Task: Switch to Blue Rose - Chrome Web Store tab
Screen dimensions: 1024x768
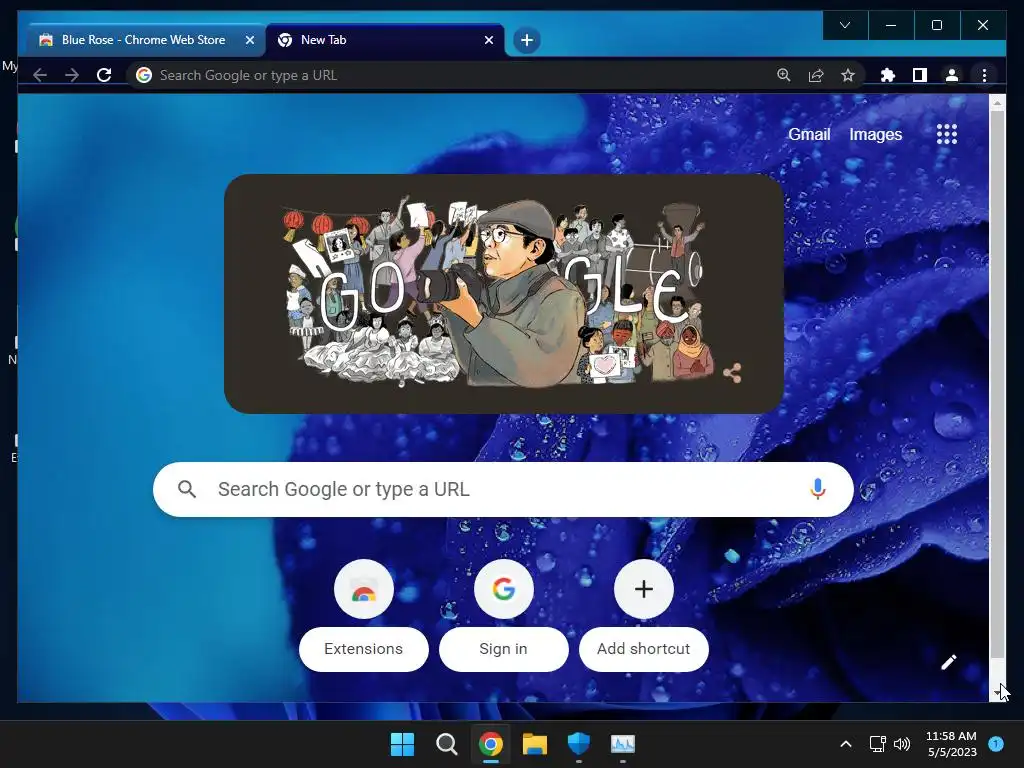Action: click(146, 40)
